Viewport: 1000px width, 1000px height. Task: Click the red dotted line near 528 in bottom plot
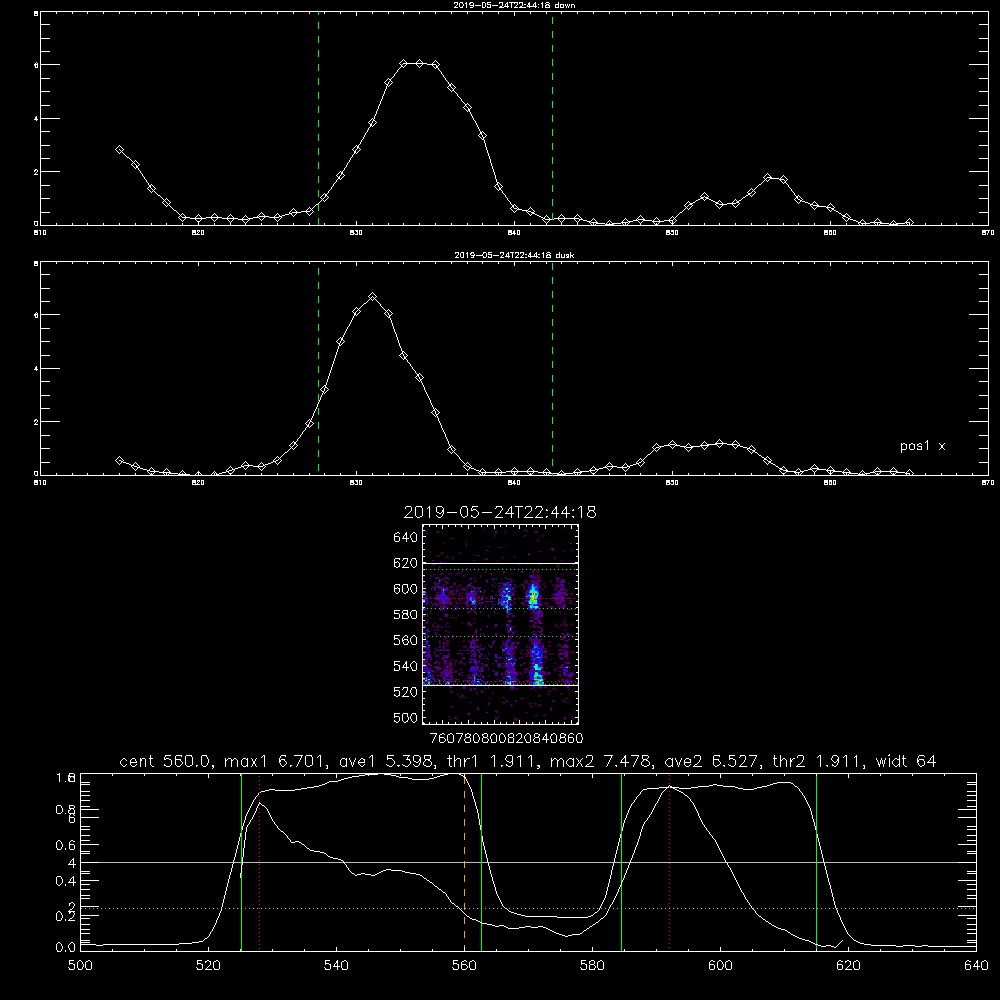click(260, 862)
